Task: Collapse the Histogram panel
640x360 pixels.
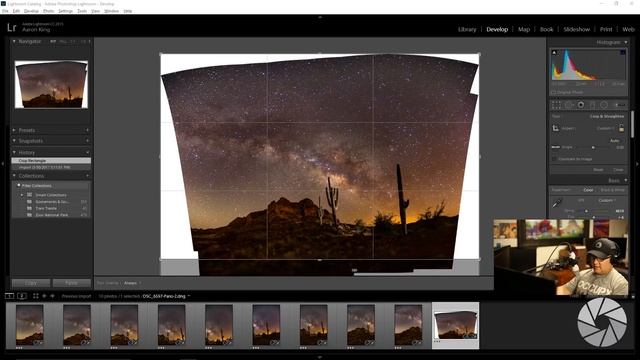Action: (x=626, y=42)
